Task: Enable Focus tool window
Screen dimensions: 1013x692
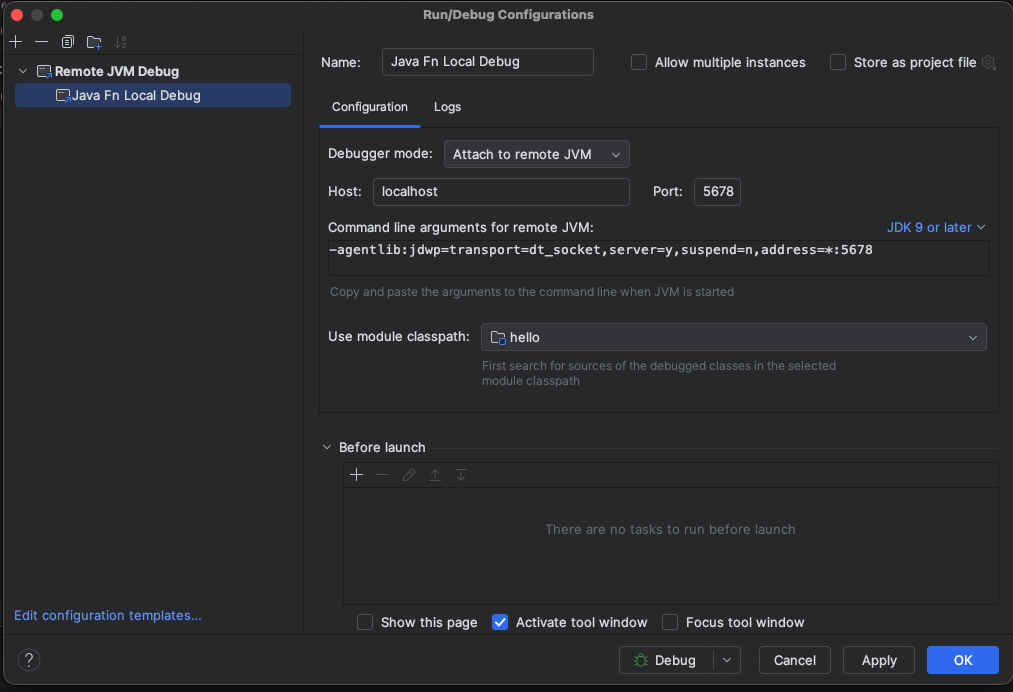Action: pyautogui.click(x=670, y=622)
